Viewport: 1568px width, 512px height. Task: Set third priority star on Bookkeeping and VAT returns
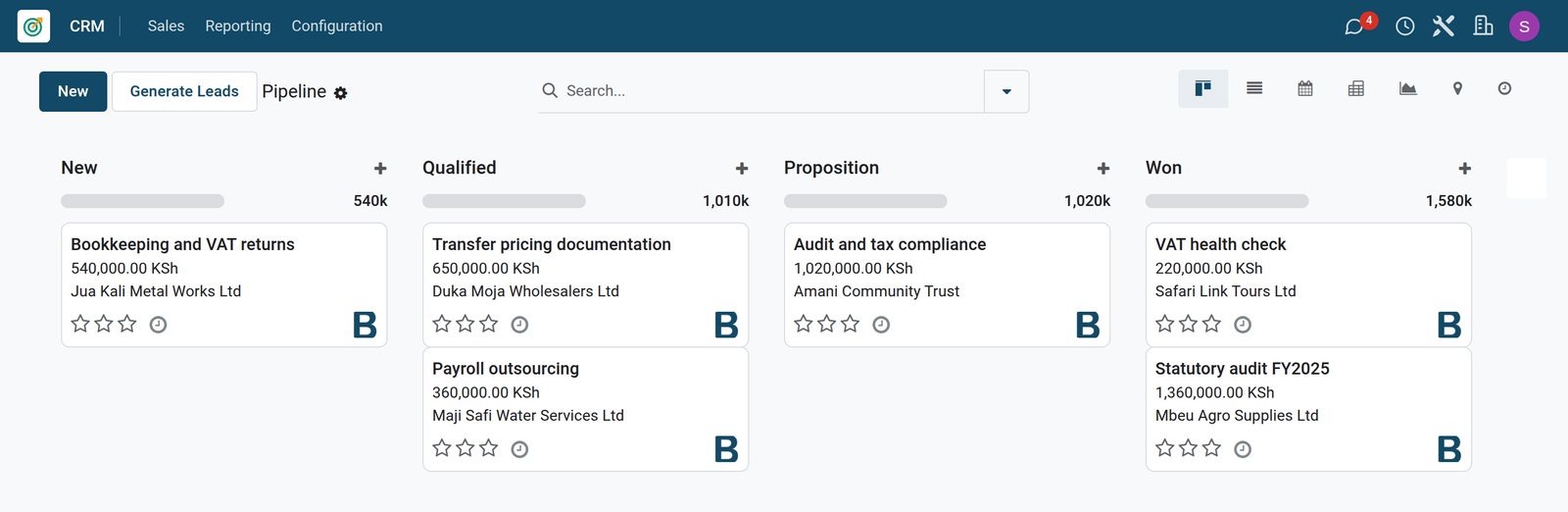pos(127,324)
